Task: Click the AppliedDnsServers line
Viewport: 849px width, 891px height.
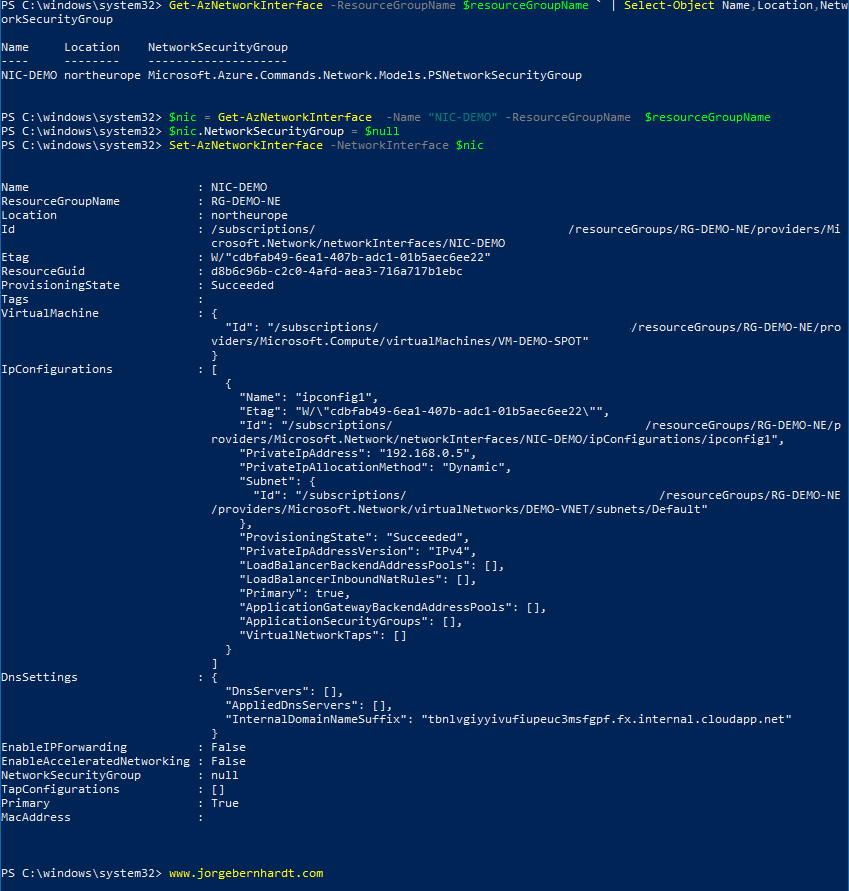Action: click(309, 705)
